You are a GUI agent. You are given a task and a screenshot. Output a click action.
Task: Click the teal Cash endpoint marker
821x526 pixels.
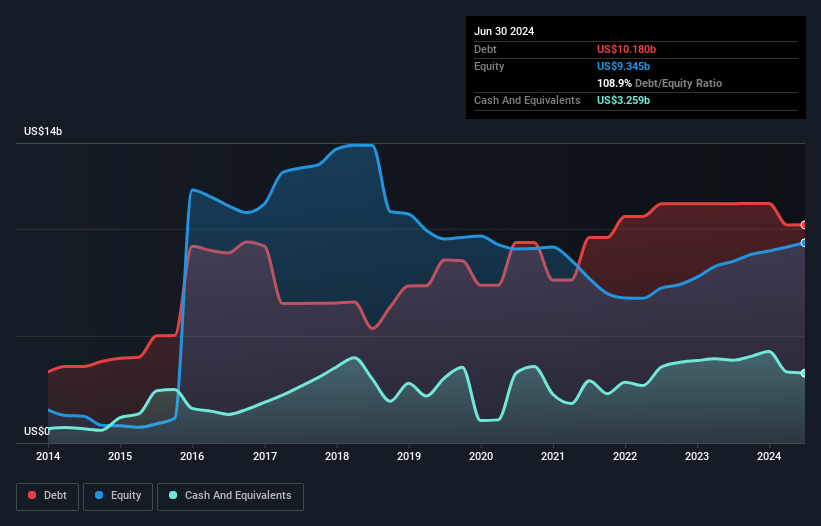804,373
